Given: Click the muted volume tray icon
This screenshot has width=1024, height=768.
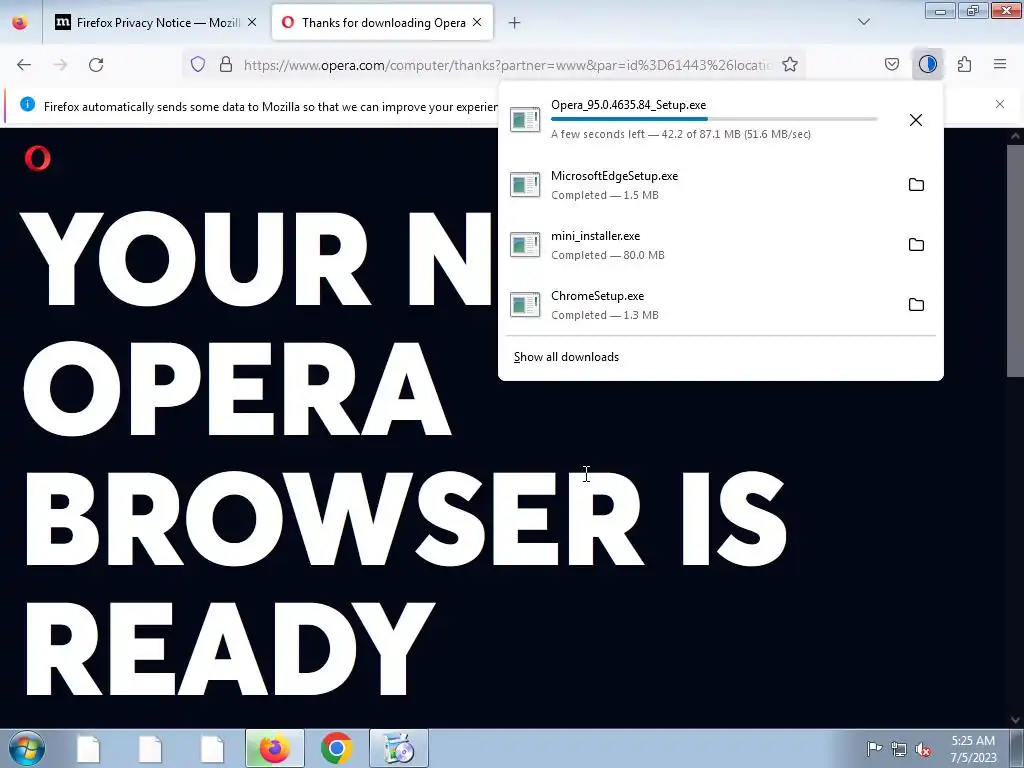Looking at the screenshot, I should (x=923, y=749).
